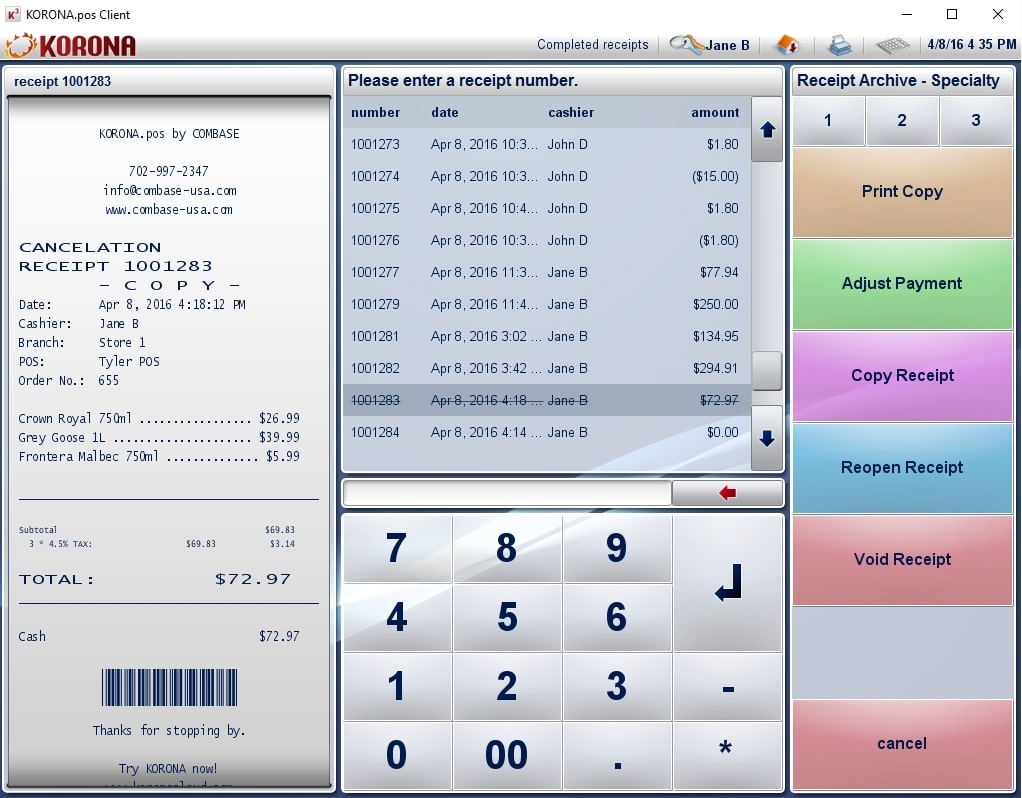Click the Crown Royal 750ml line on receipt
1022x798 pixels.
pyautogui.click(x=159, y=418)
